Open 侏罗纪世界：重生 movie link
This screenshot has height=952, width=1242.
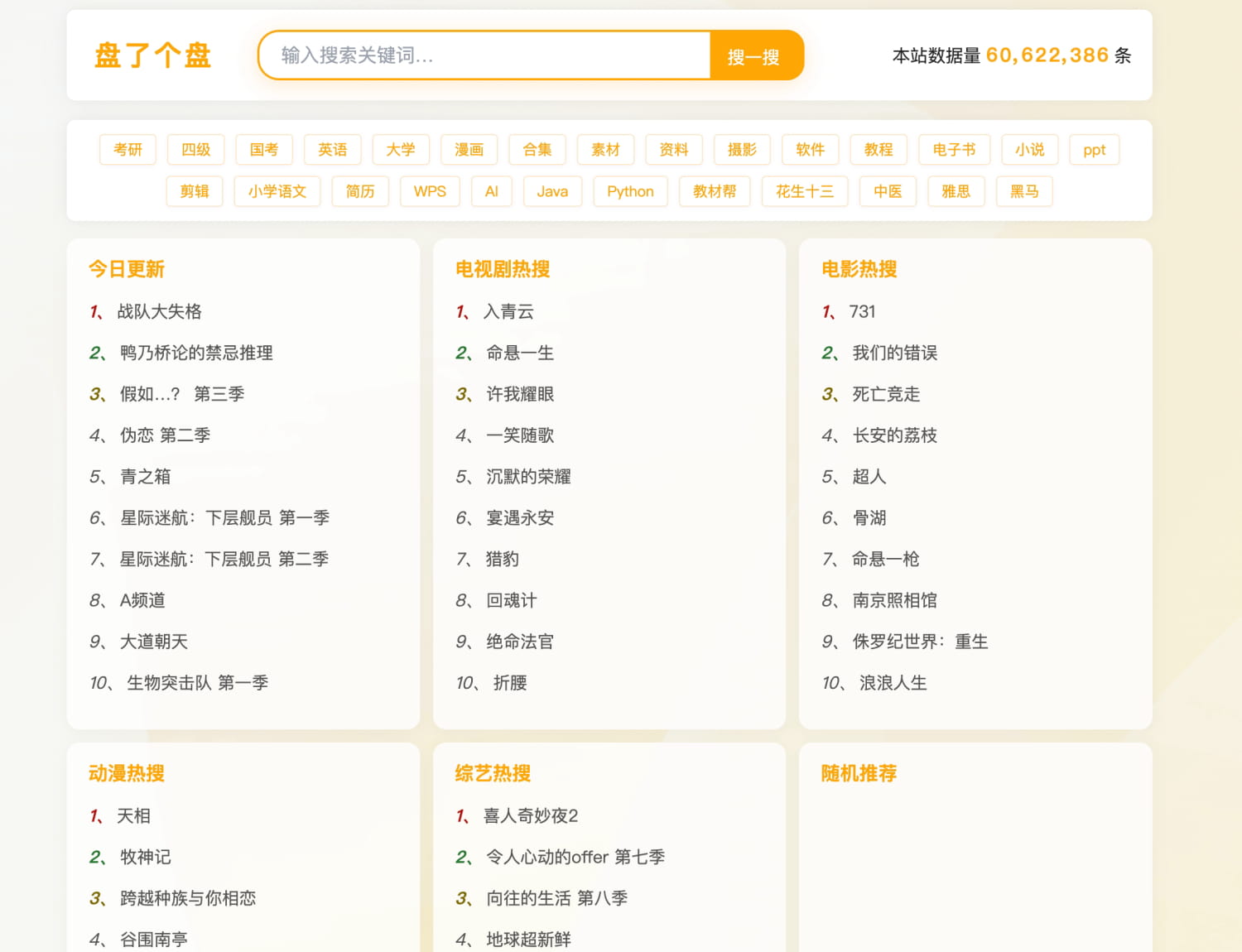[x=920, y=642]
